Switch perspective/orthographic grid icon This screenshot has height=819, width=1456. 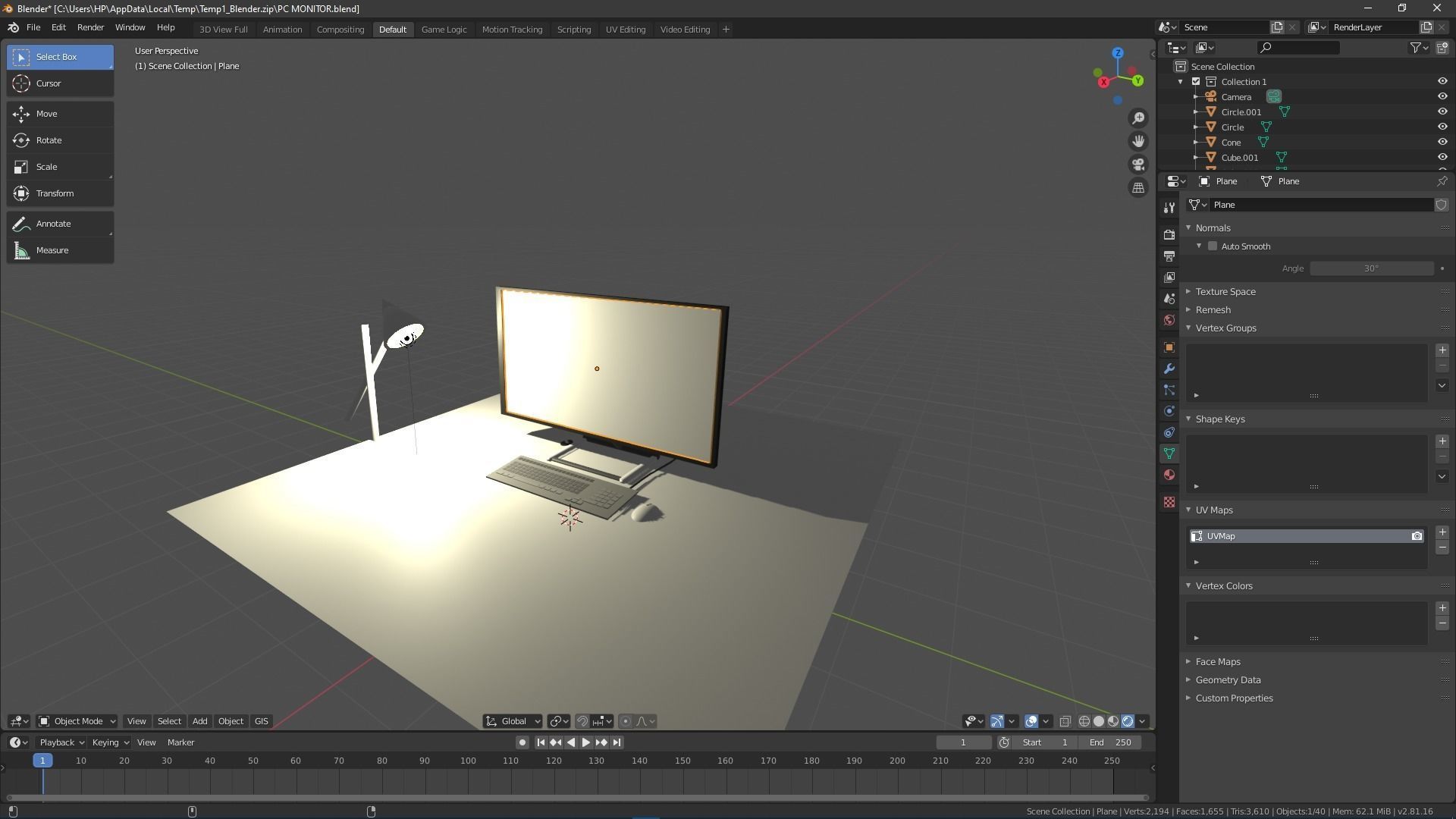click(x=1138, y=188)
